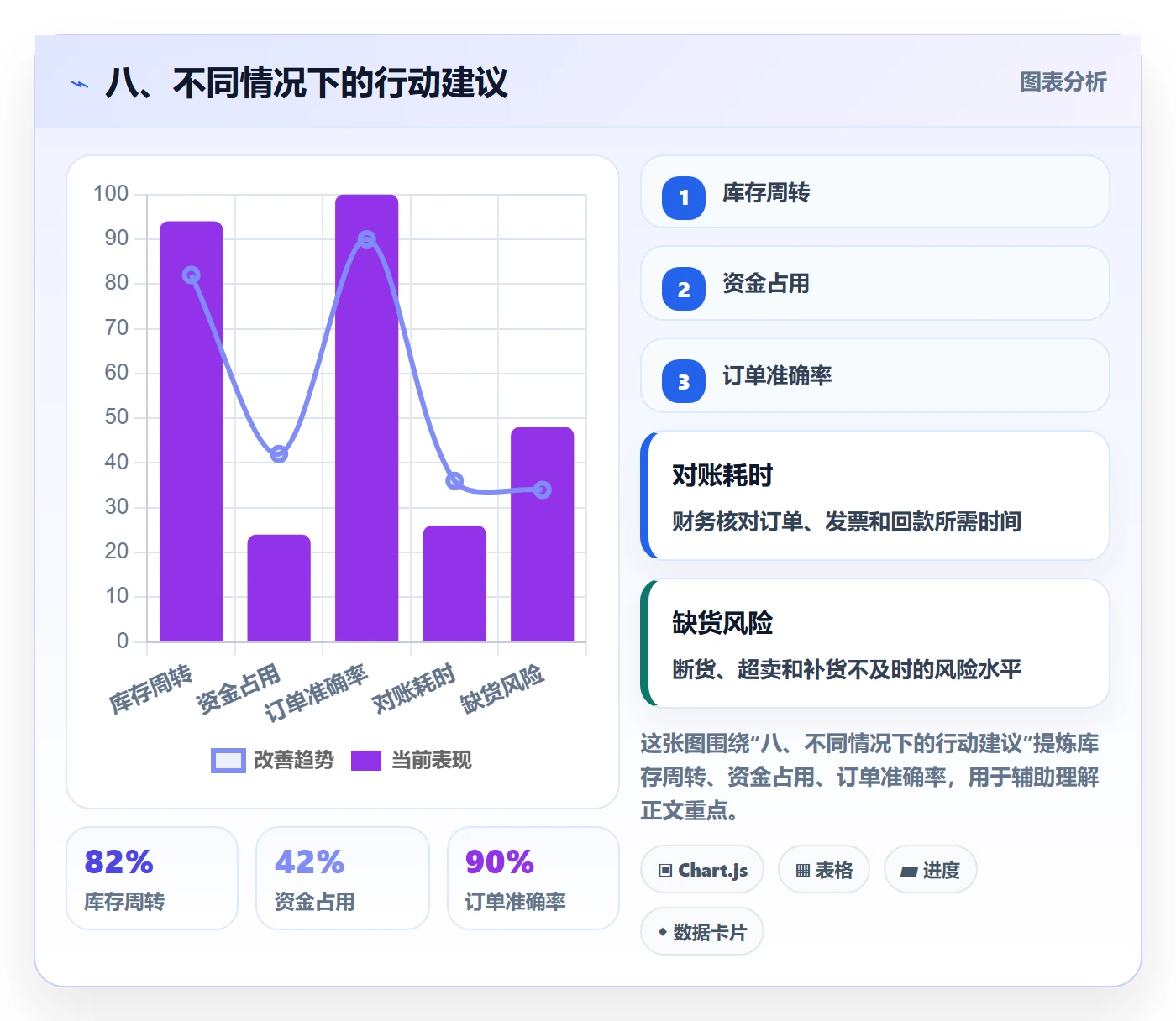Select the trend line point at 订单准确率

[x=367, y=239]
